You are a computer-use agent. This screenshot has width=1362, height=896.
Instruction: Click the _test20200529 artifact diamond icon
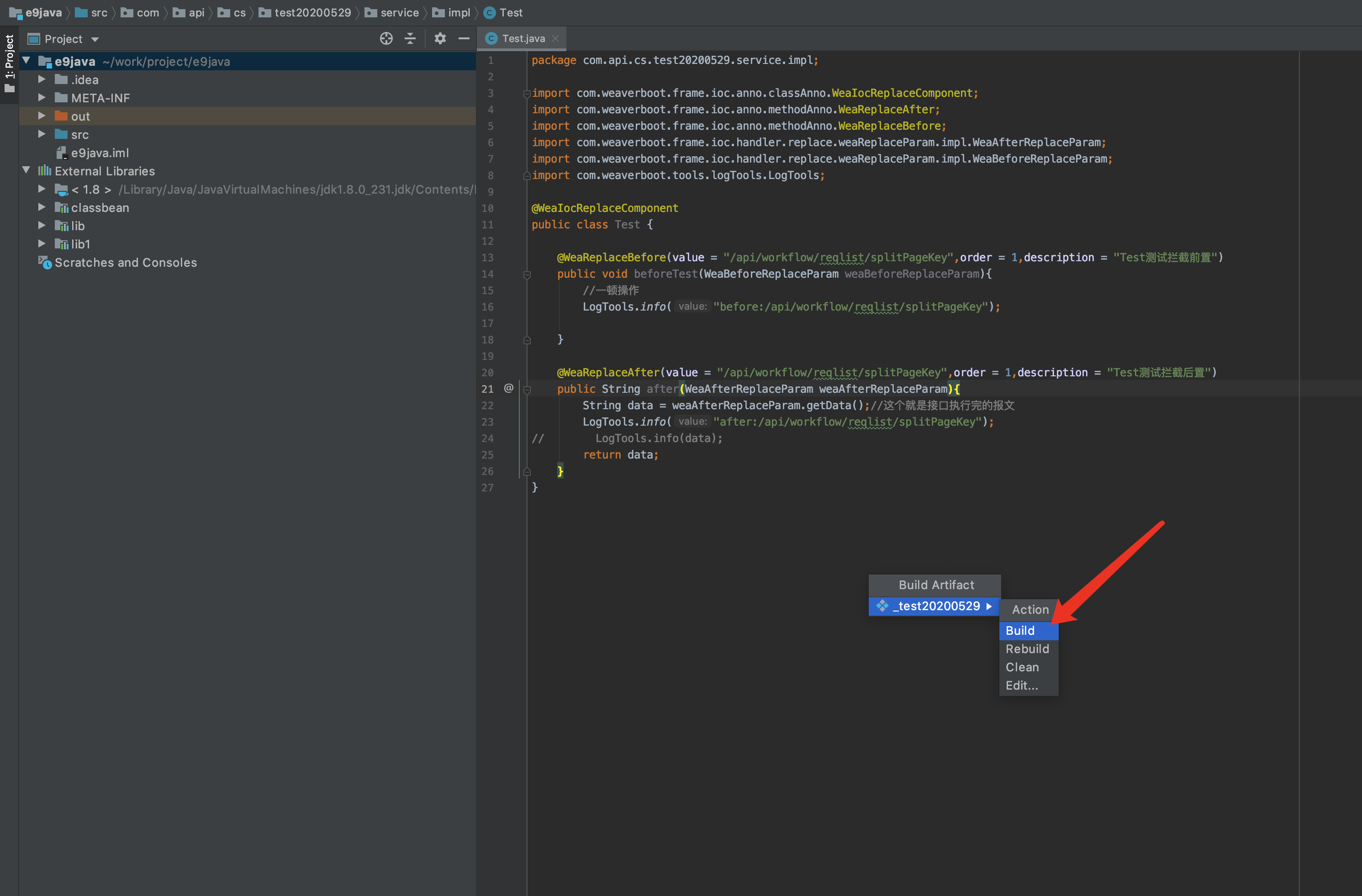882,606
